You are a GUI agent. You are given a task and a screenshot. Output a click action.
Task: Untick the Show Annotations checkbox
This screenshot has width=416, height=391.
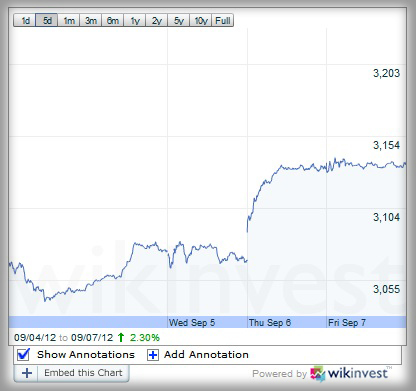pyautogui.click(x=23, y=354)
